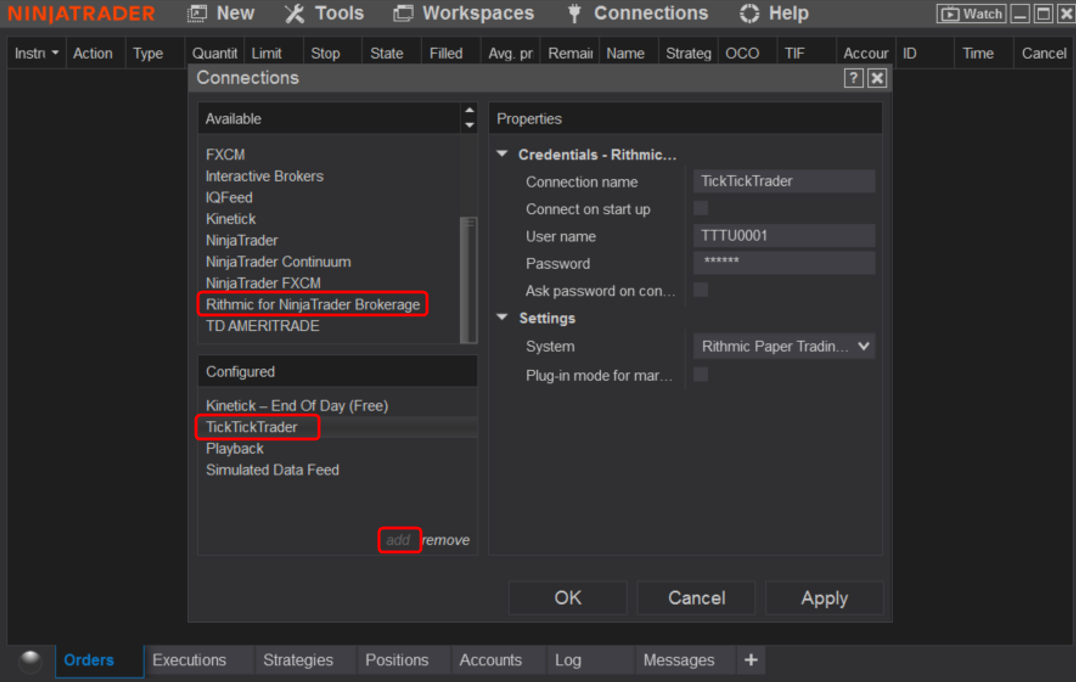This screenshot has height=682, width=1076.
Task: Click the connection status indicator ball
Action: click(30, 661)
